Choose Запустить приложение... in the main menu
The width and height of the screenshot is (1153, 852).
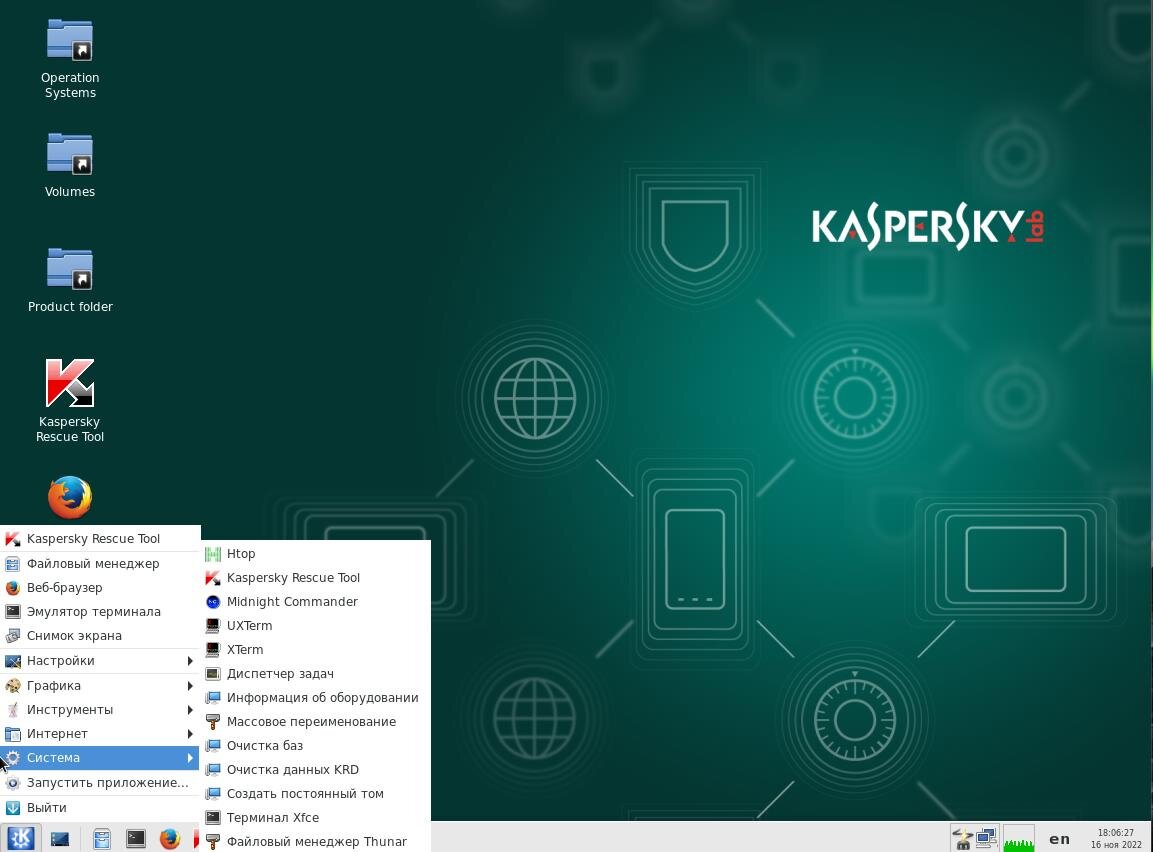click(100, 783)
